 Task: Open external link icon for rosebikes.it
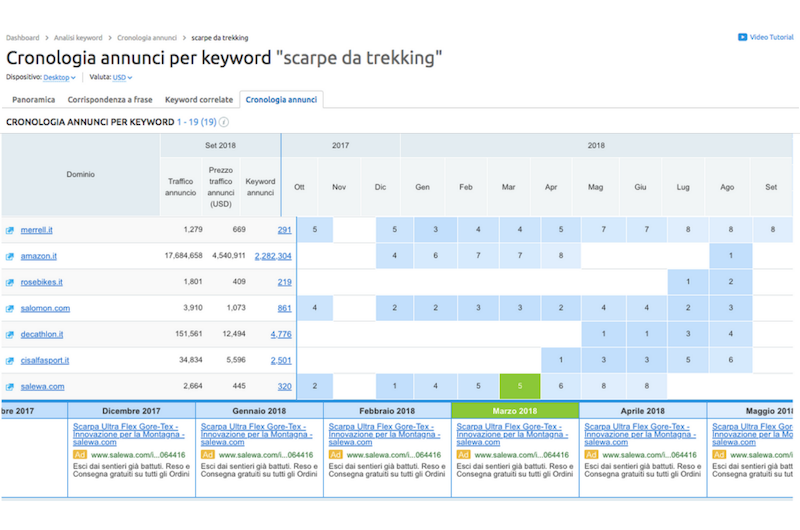pos(10,283)
